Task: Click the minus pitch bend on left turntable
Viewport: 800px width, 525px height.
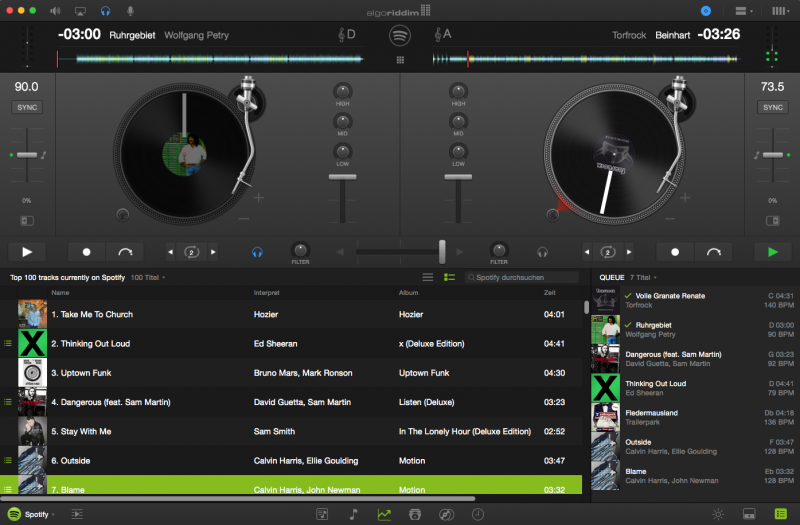Action: pyautogui.click(x=244, y=219)
